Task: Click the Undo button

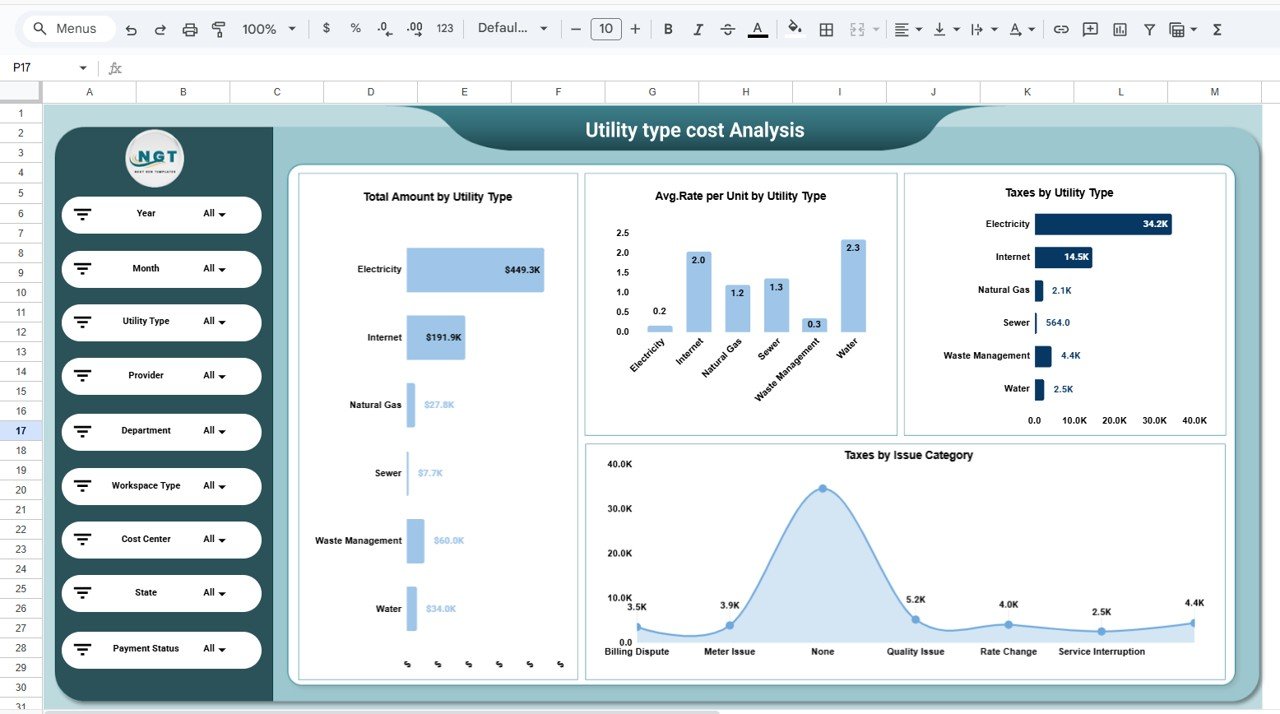Action: [x=131, y=28]
